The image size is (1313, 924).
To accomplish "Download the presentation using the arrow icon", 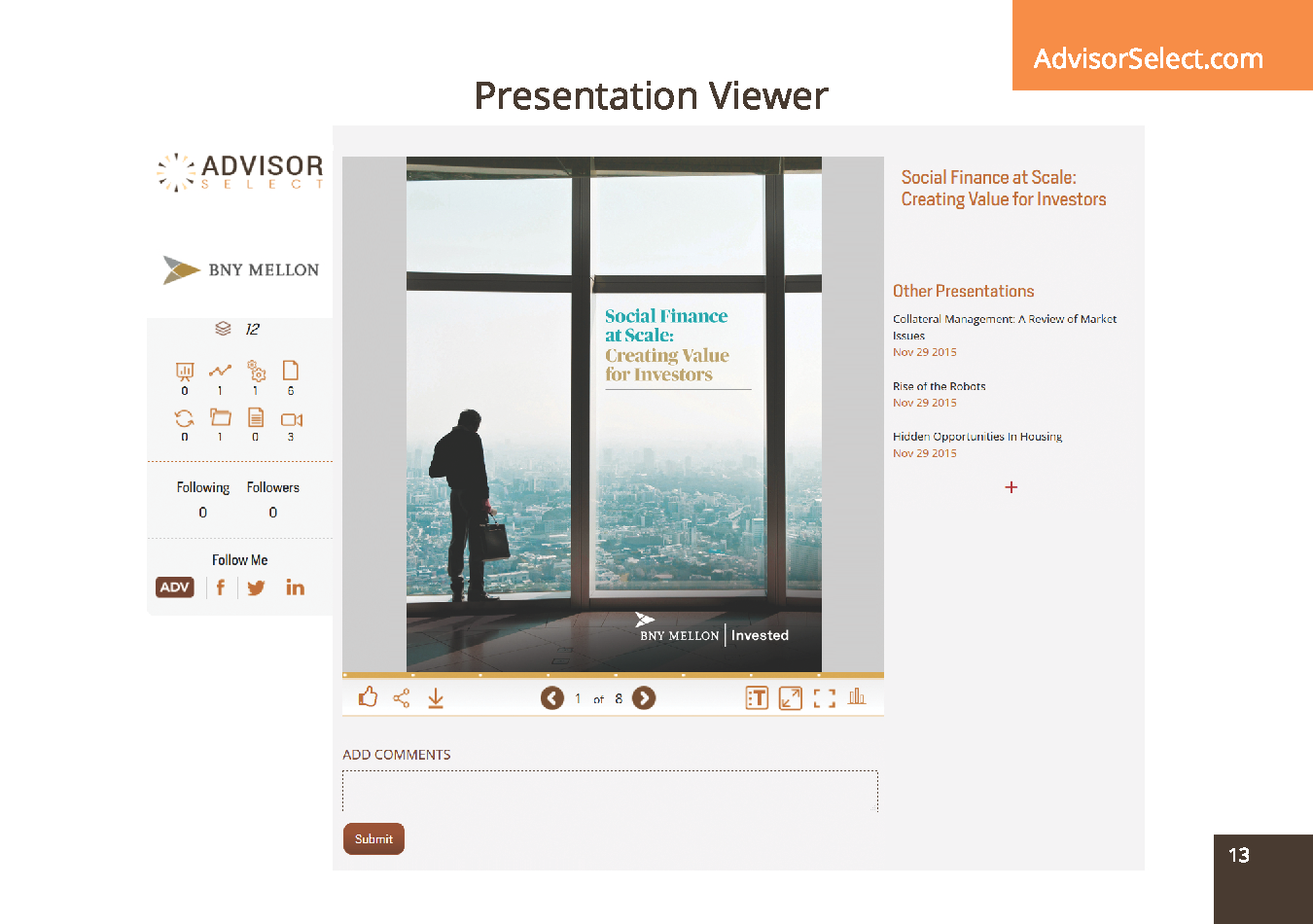I will coord(436,698).
